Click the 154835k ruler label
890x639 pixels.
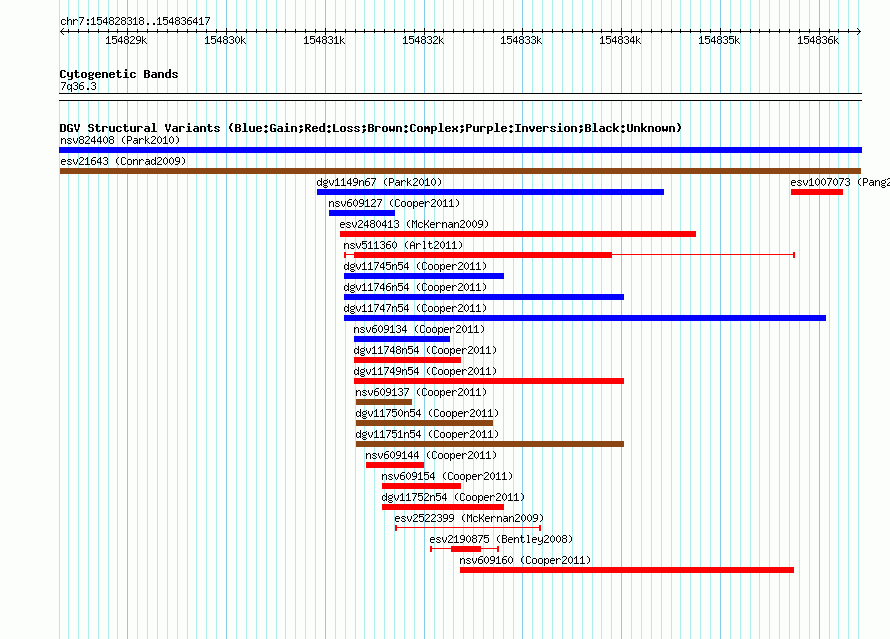point(719,40)
